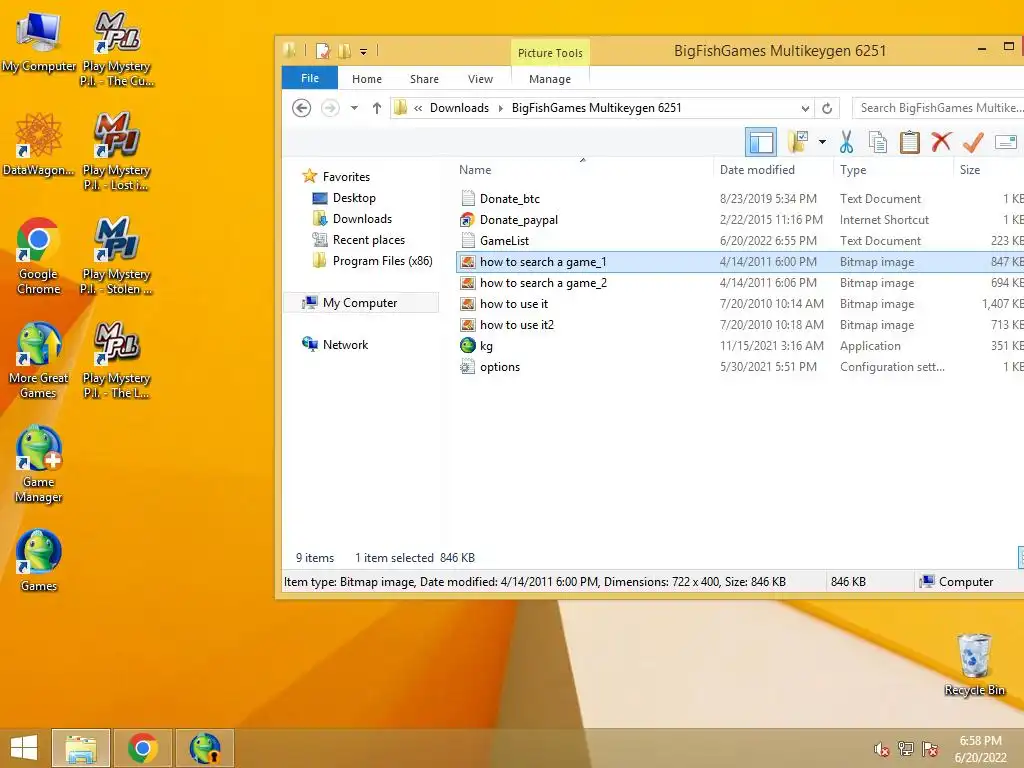Refresh the current folder
The height and width of the screenshot is (768, 1024).
click(x=827, y=108)
